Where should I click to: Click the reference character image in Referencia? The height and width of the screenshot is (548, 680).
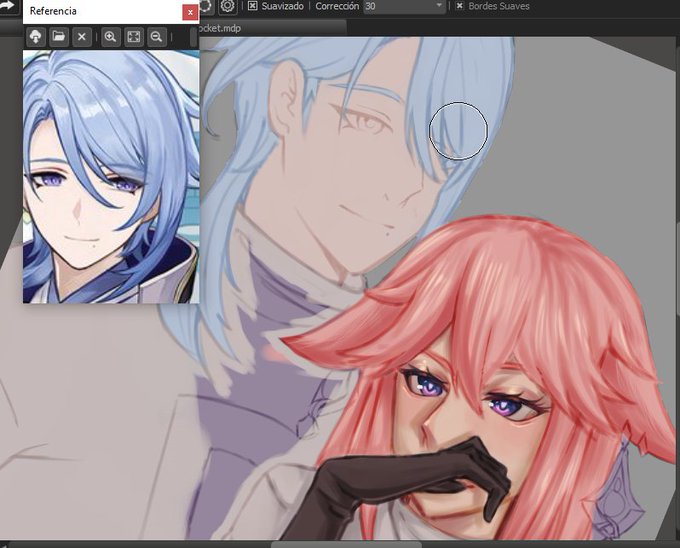[111, 176]
